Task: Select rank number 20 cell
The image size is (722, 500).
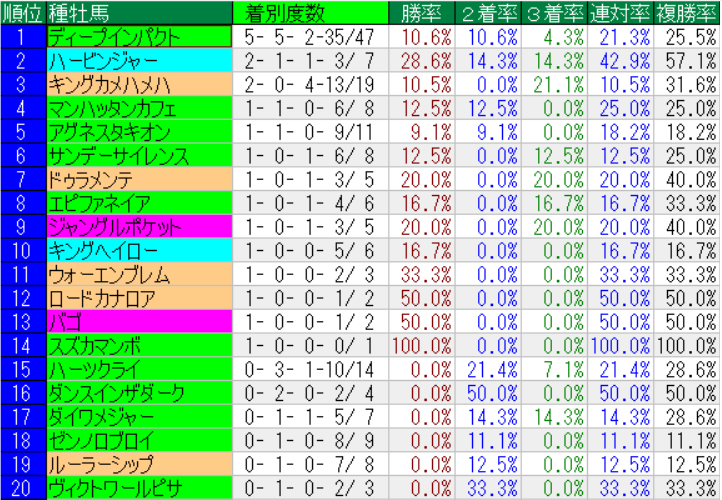Action: click(x=22, y=488)
